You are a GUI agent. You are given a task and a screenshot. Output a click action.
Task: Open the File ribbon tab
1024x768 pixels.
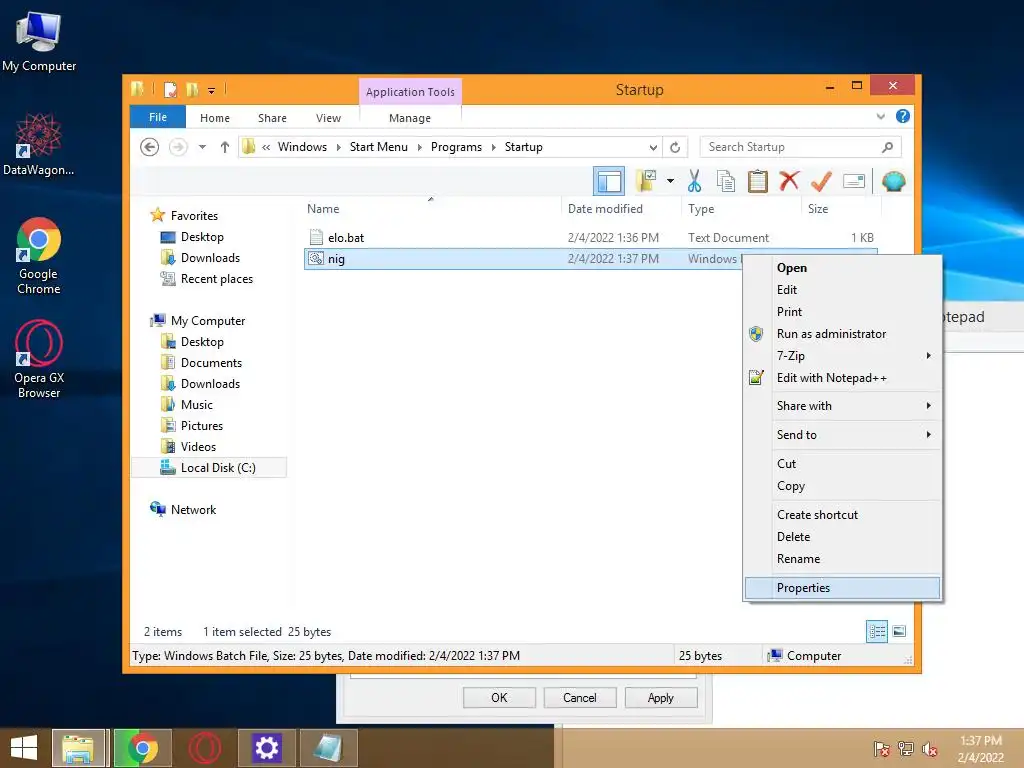point(158,117)
